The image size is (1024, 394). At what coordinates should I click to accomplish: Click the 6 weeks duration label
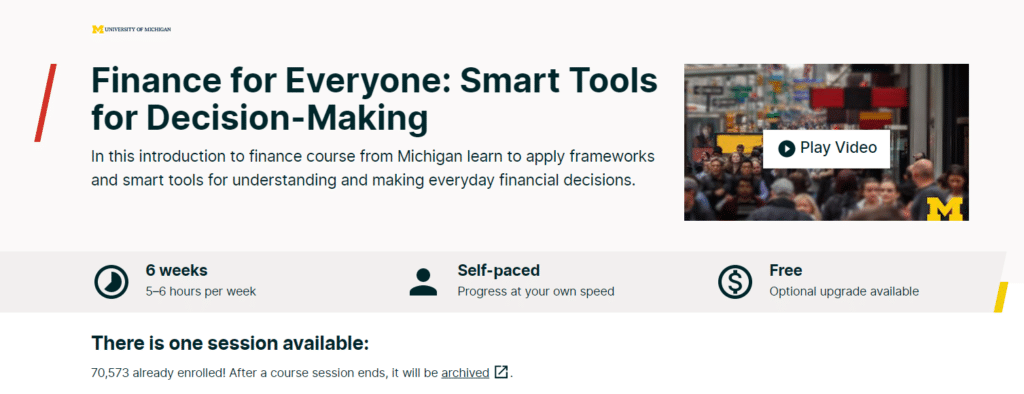coord(176,270)
